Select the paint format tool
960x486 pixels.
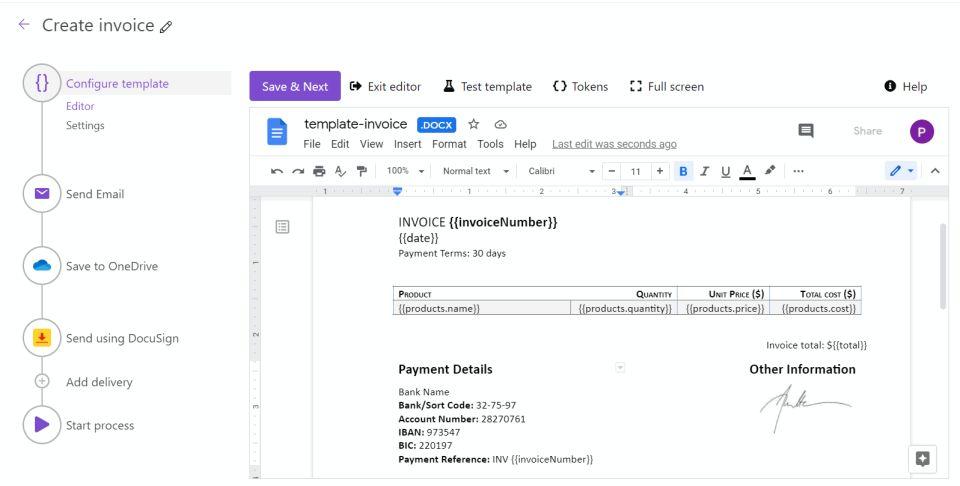click(362, 171)
